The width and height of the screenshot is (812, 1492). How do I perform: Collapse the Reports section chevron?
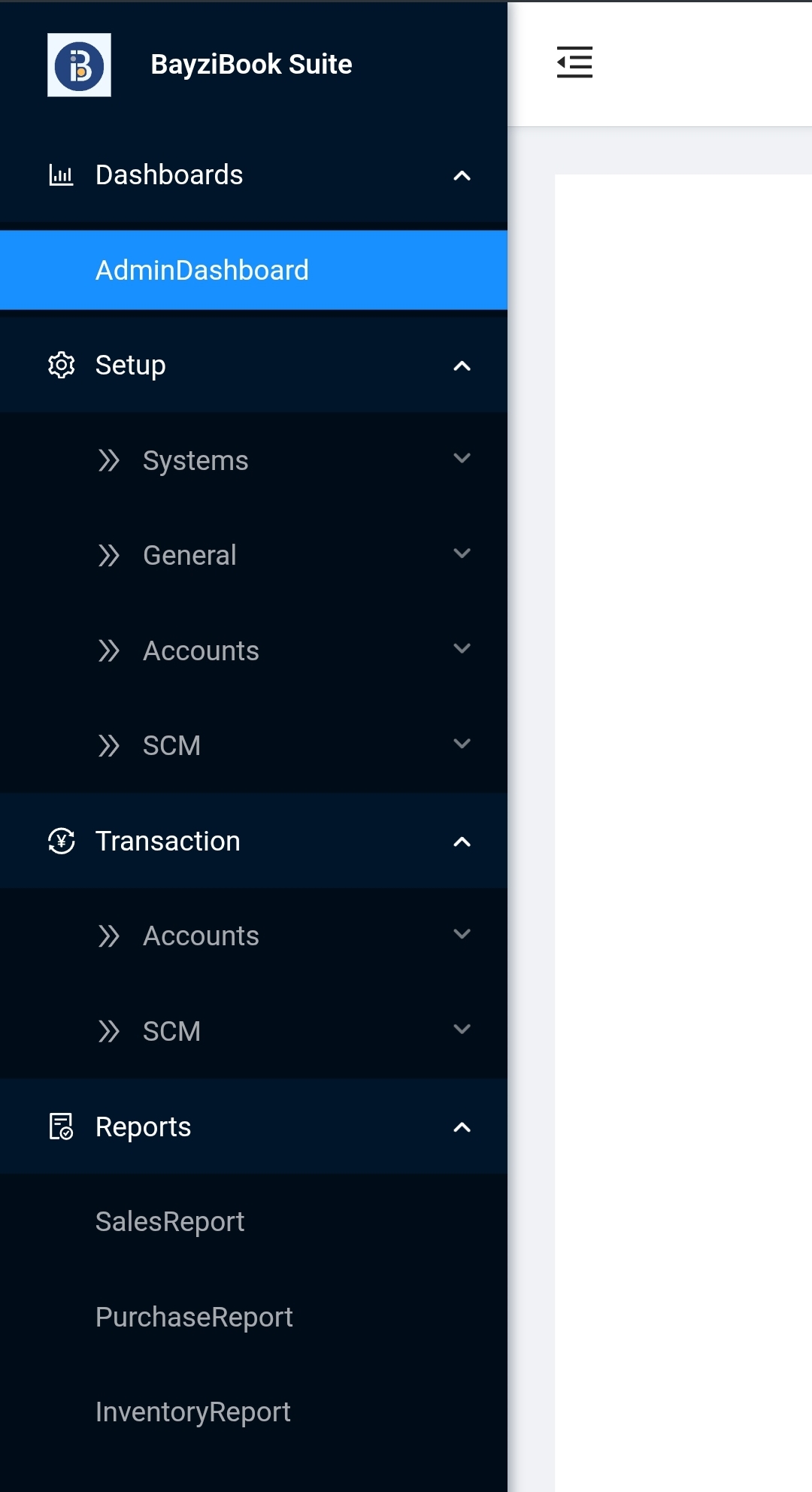click(462, 1127)
